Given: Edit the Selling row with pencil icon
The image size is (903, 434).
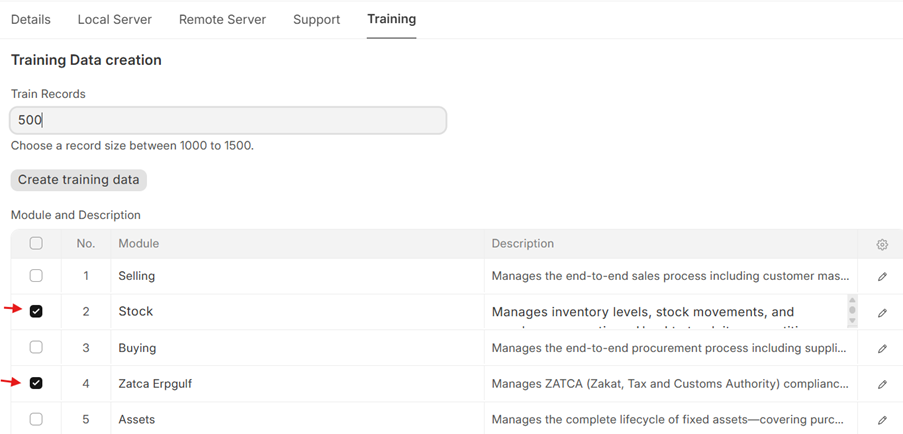Looking at the screenshot, I should click(881, 276).
